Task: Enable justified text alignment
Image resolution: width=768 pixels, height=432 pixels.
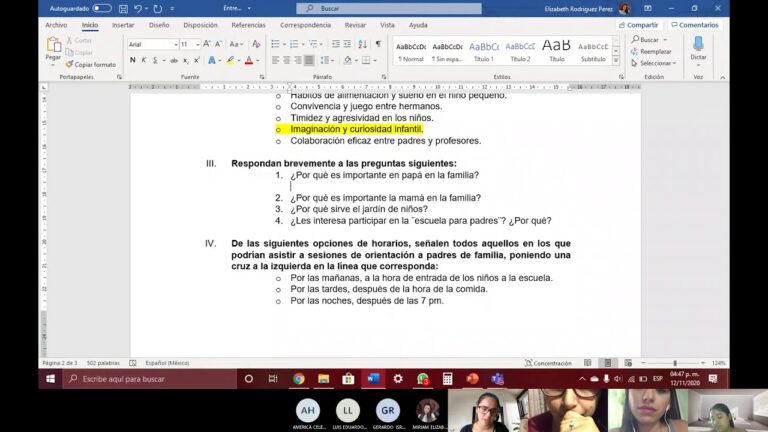Action: 309,60
